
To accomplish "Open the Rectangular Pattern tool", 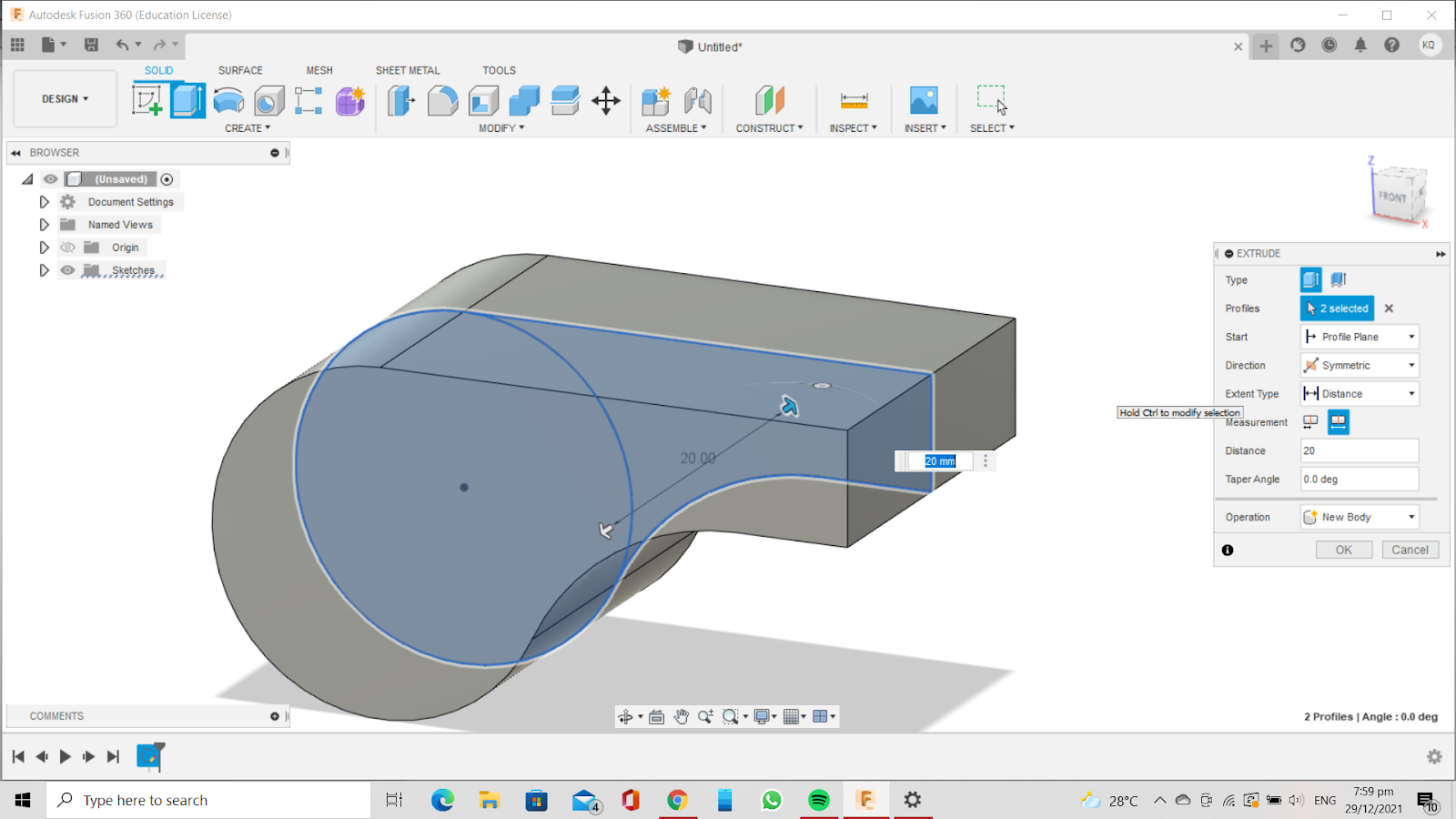I will click(x=308, y=100).
